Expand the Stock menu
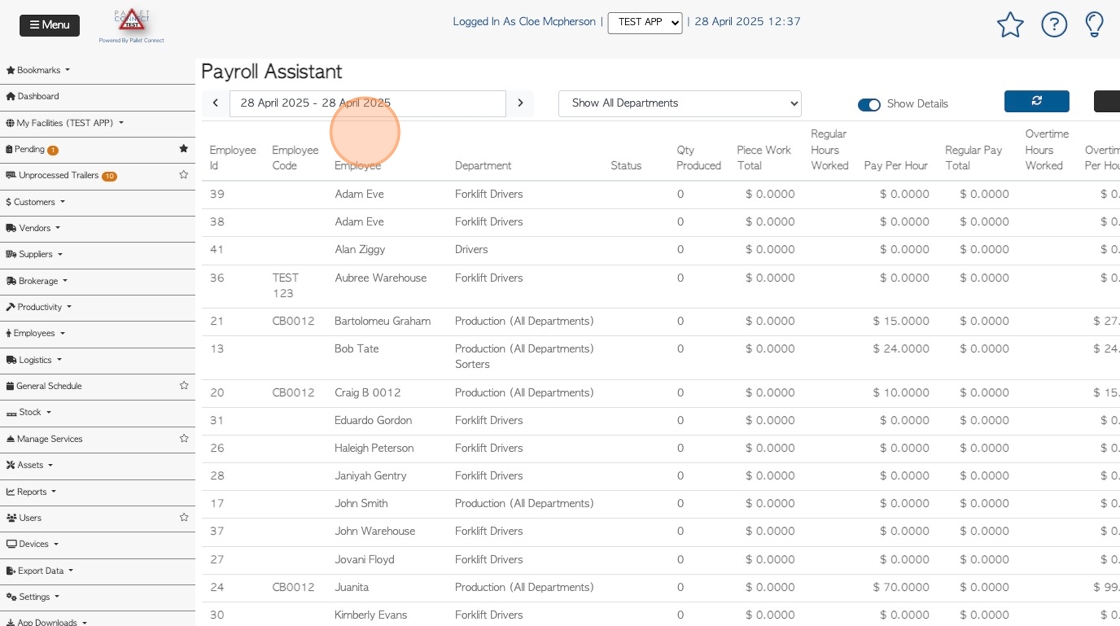This screenshot has width=1120, height=626. (x=29, y=412)
